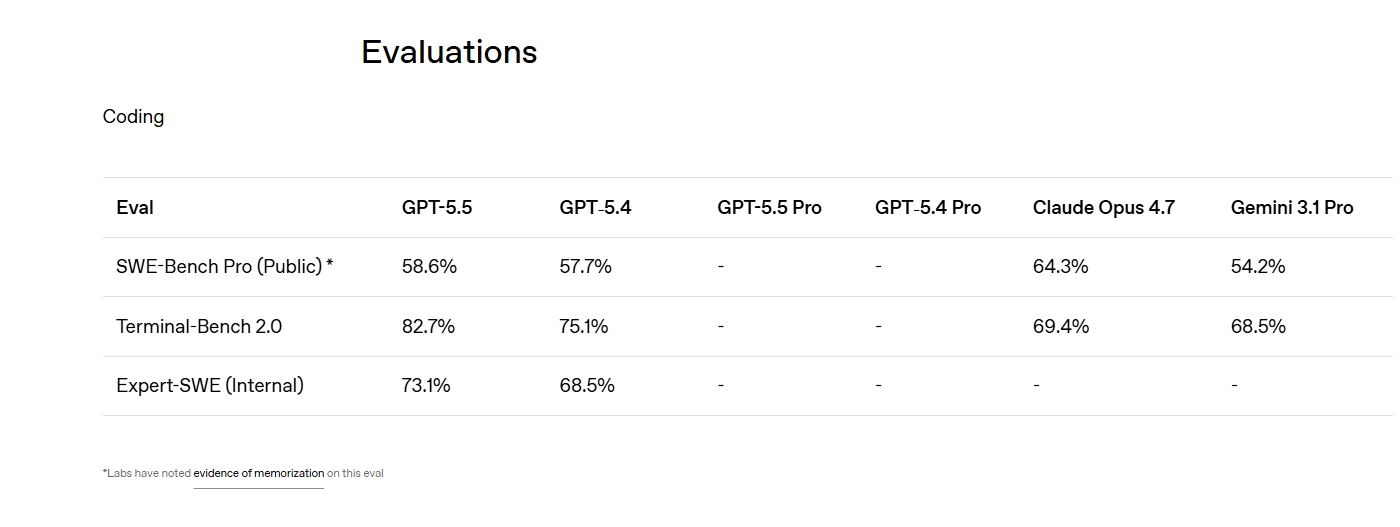The width and height of the screenshot is (1400, 527).
Task: Select the 64.3% Claude Opus score
Action: pos(1060,267)
